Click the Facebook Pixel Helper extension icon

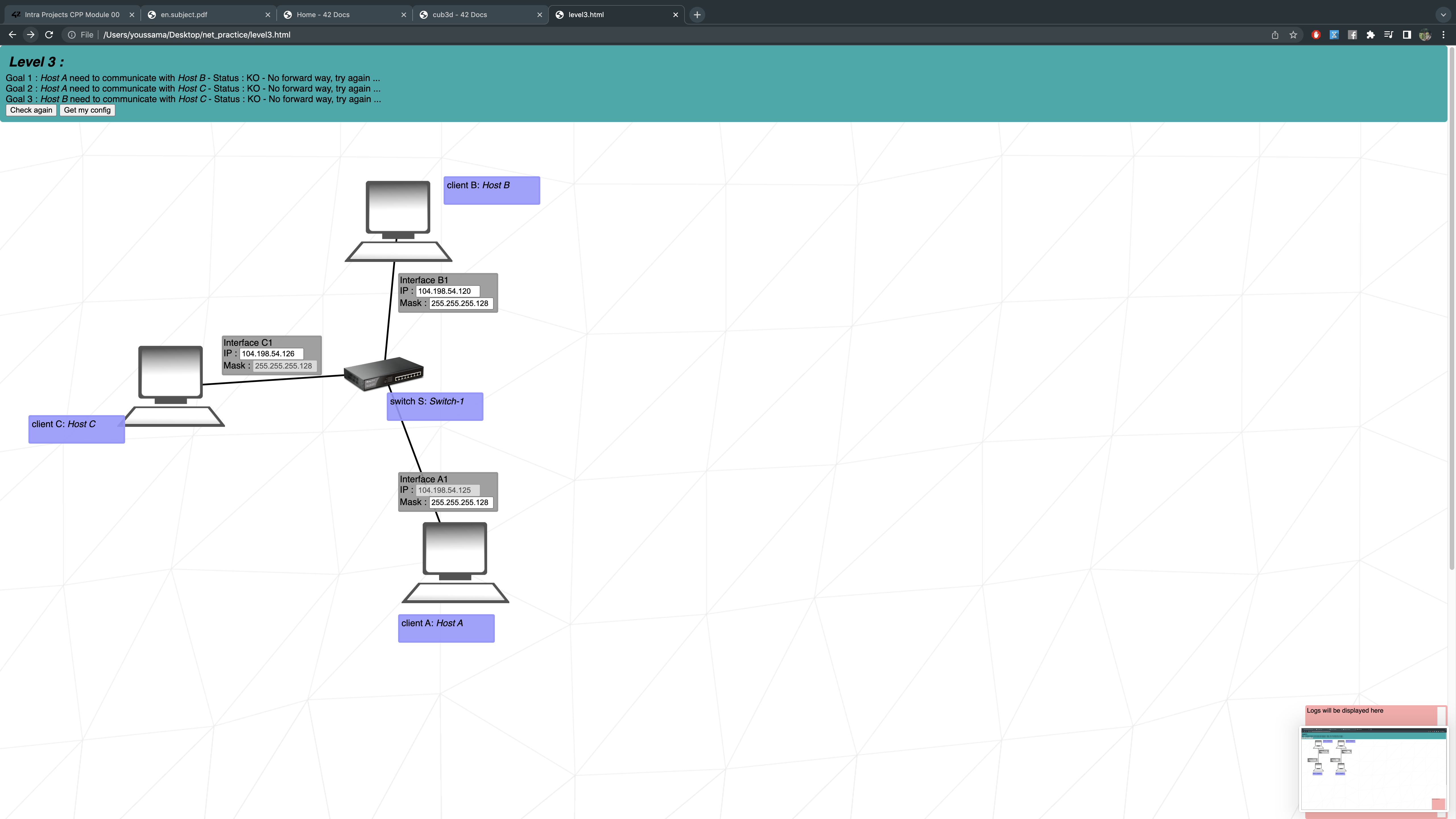tap(1352, 34)
